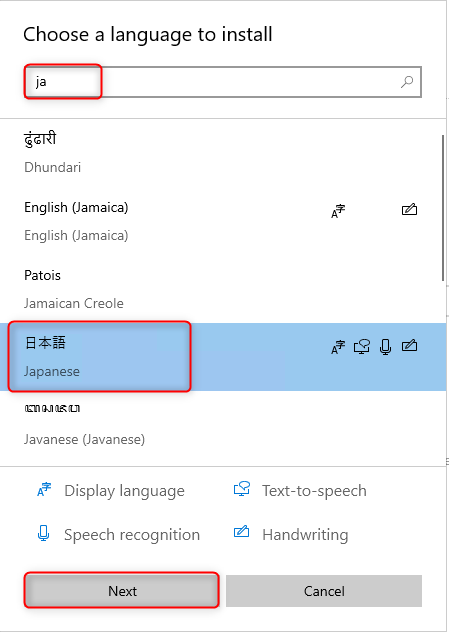Select the Japanese language row

point(222,357)
